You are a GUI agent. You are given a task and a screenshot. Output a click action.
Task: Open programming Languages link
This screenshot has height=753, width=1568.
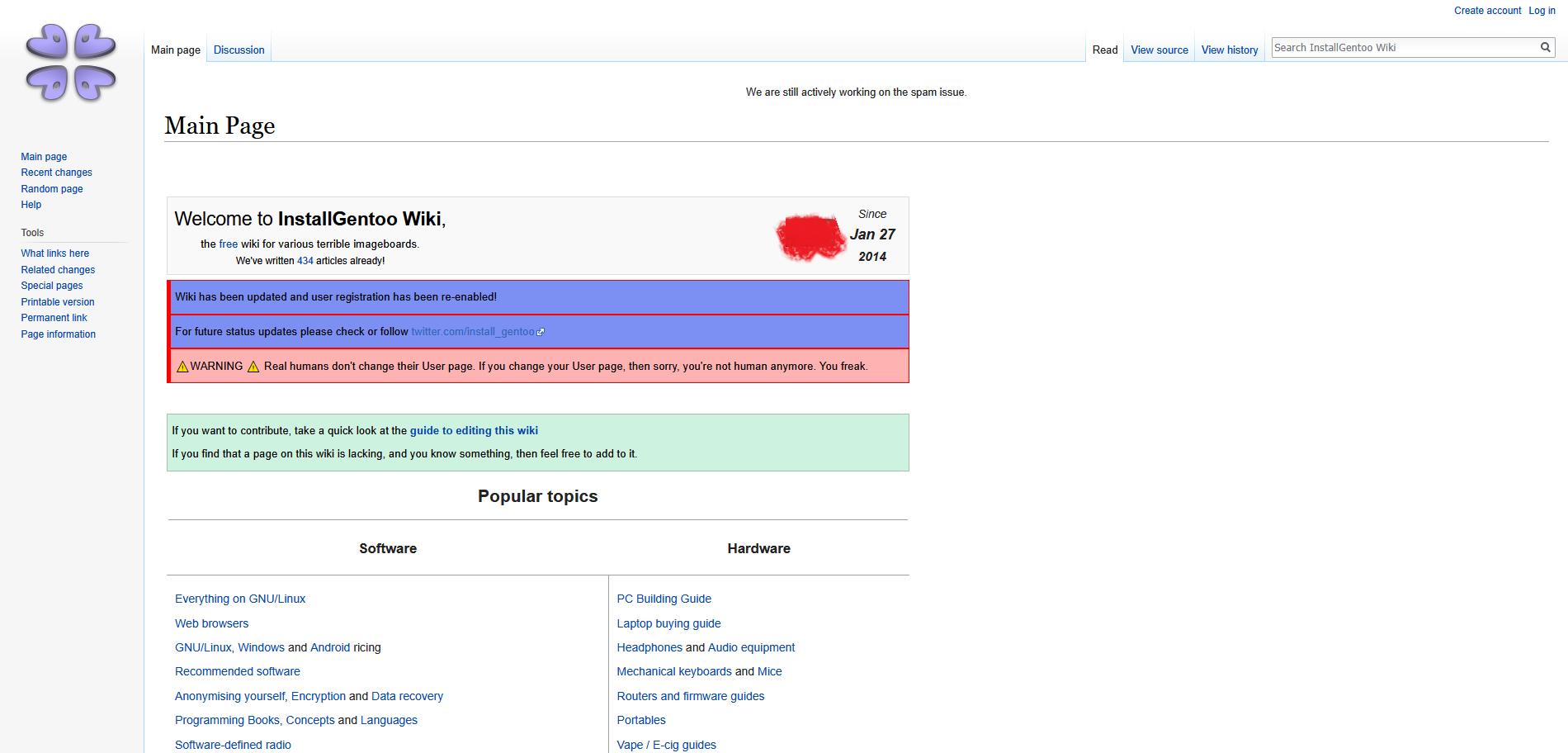pos(389,720)
